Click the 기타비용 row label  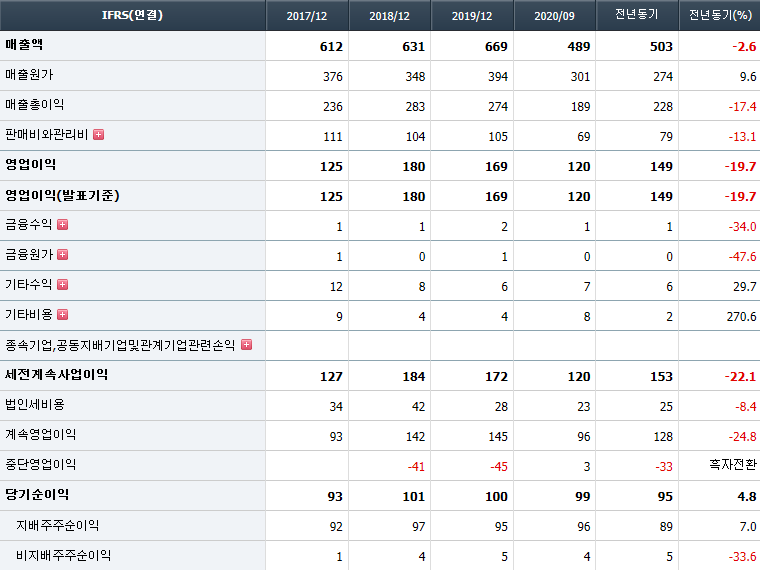29,315
